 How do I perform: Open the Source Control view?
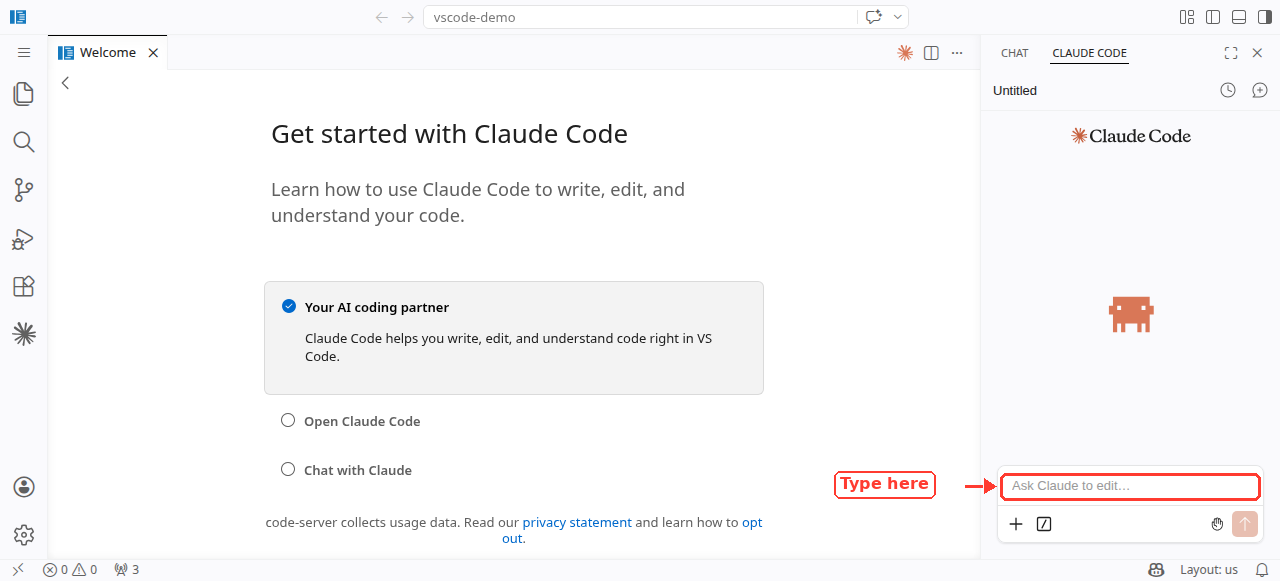click(24, 190)
